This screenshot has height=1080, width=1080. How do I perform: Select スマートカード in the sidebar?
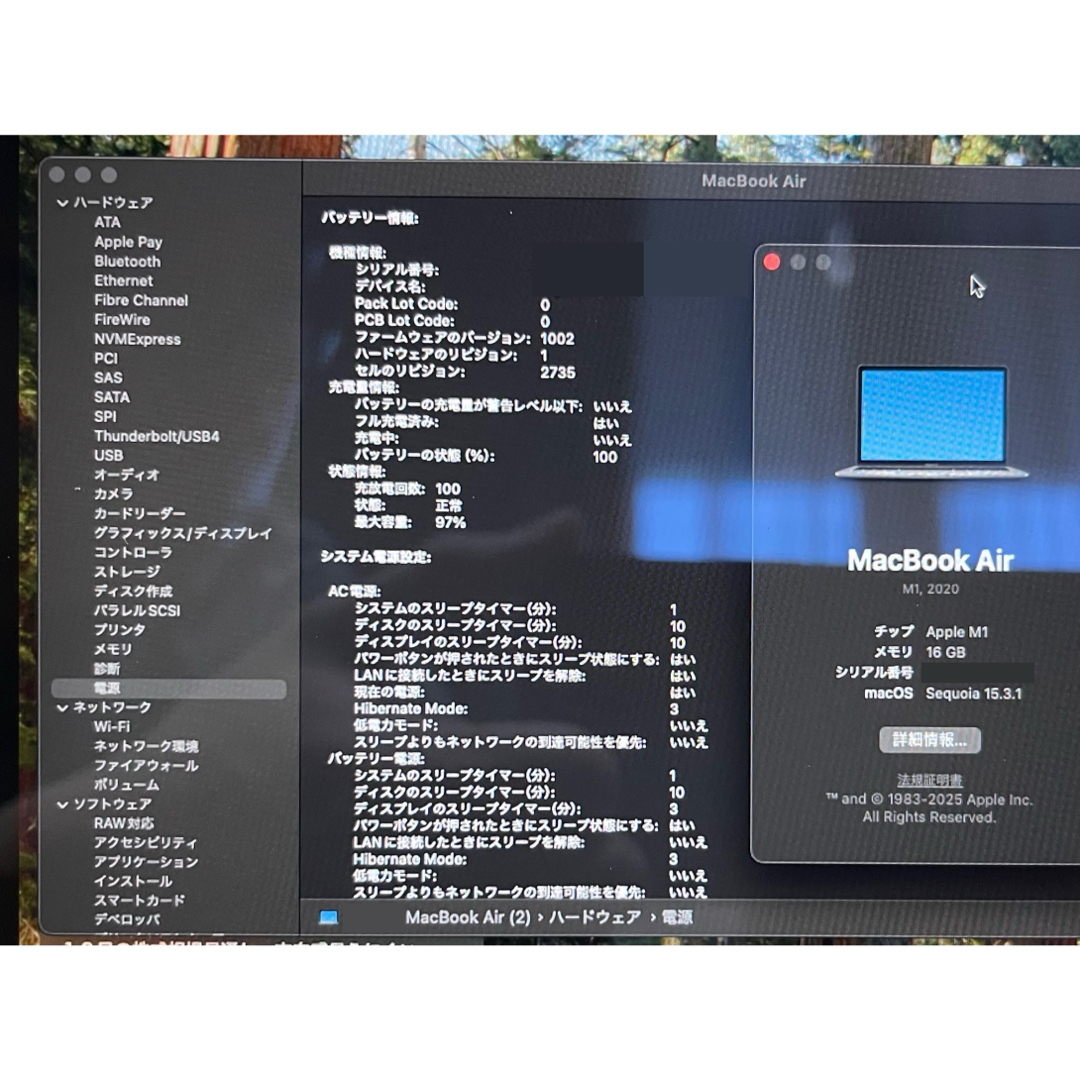(x=140, y=901)
